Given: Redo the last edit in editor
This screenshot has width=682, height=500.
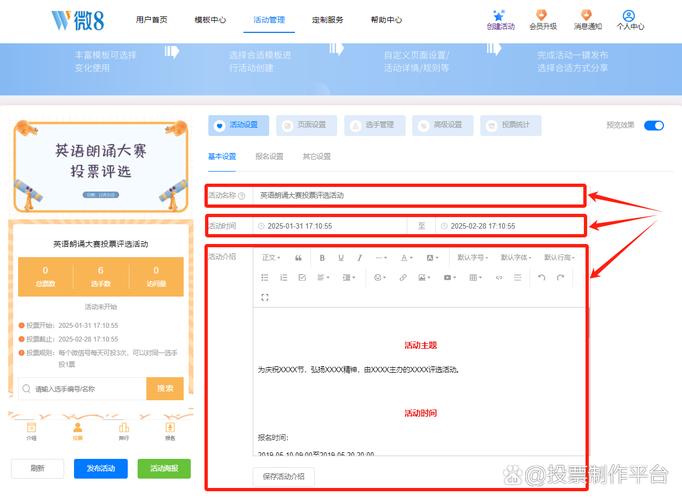Looking at the screenshot, I should pyautogui.click(x=561, y=277).
